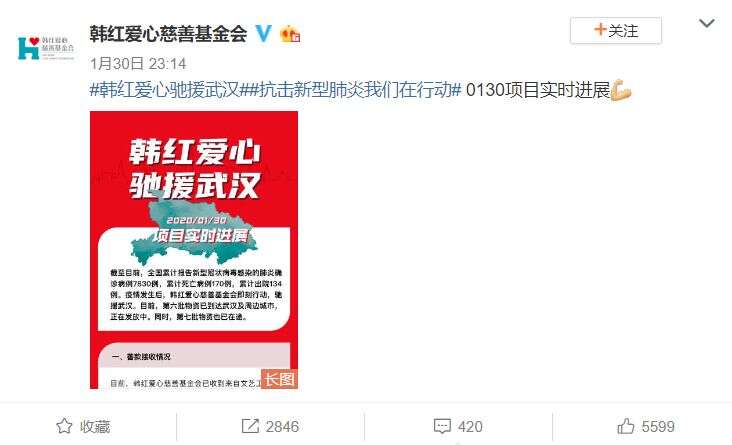
Task: Open the Han Hong foundation avatar logo
Action: click(x=46, y=48)
